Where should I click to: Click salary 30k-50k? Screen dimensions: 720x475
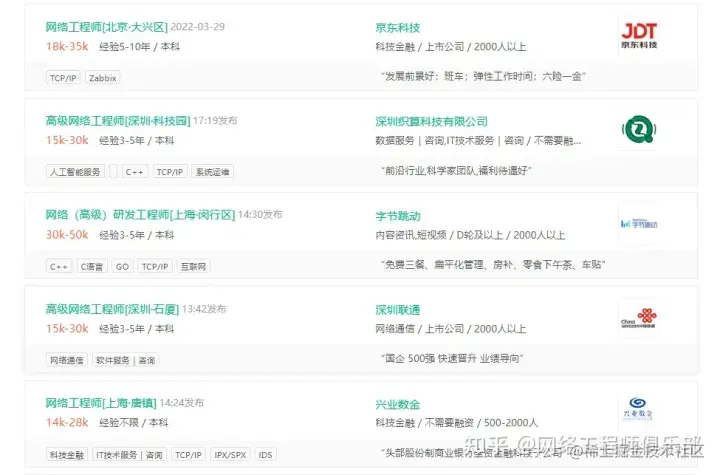coord(67,235)
